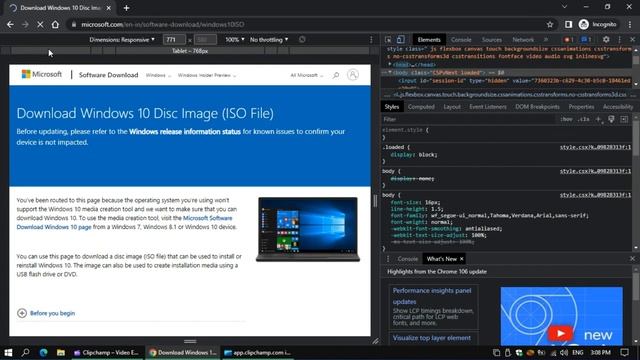Click the page search magnifier icon
Screen dimensions: 640x360
click(336, 75)
